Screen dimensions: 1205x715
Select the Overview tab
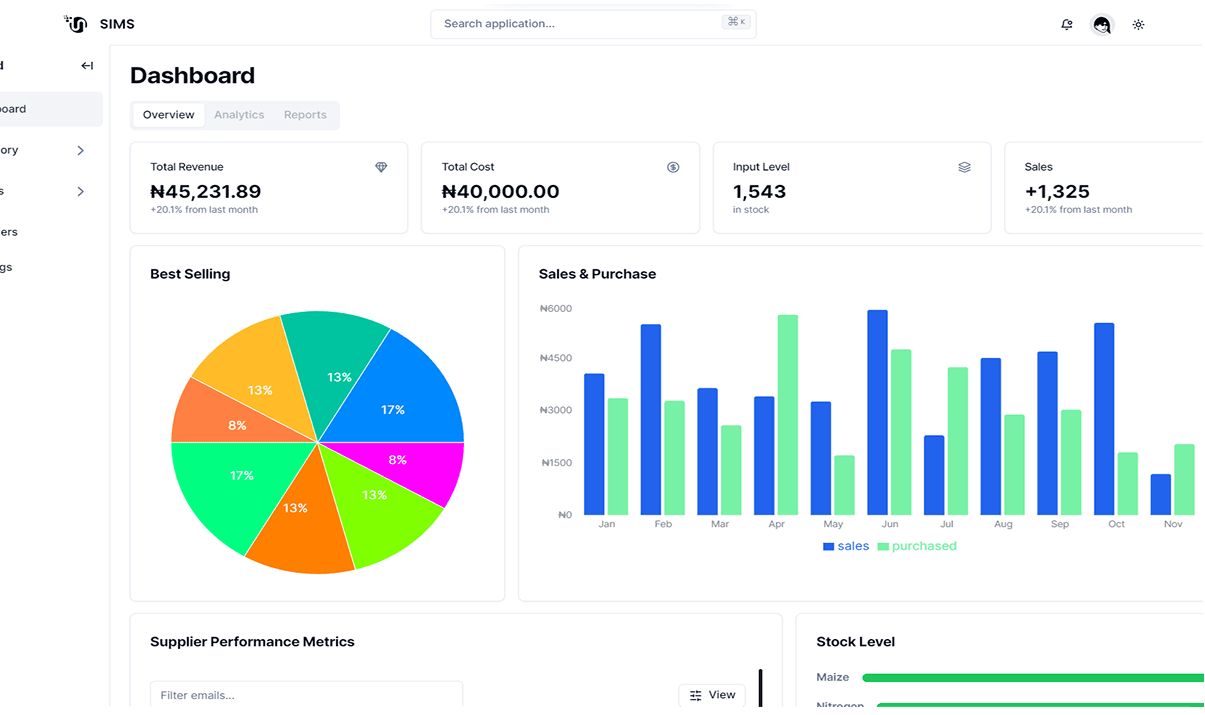point(168,115)
